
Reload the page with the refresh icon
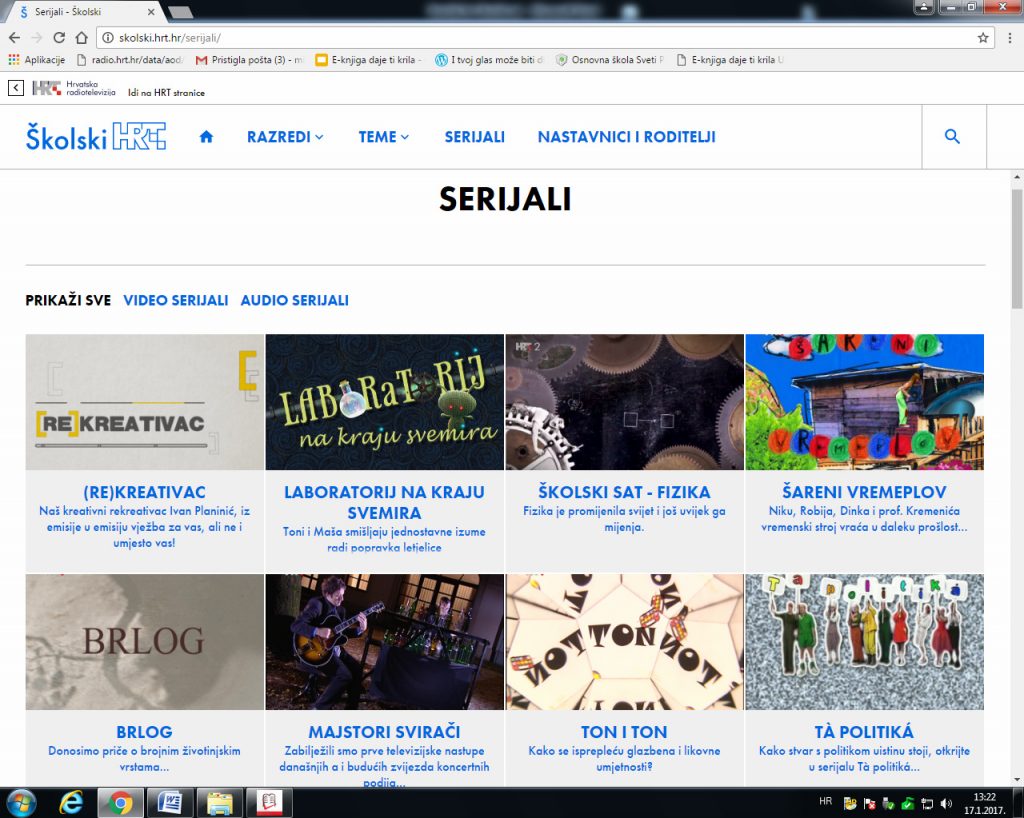(x=59, y=38)
